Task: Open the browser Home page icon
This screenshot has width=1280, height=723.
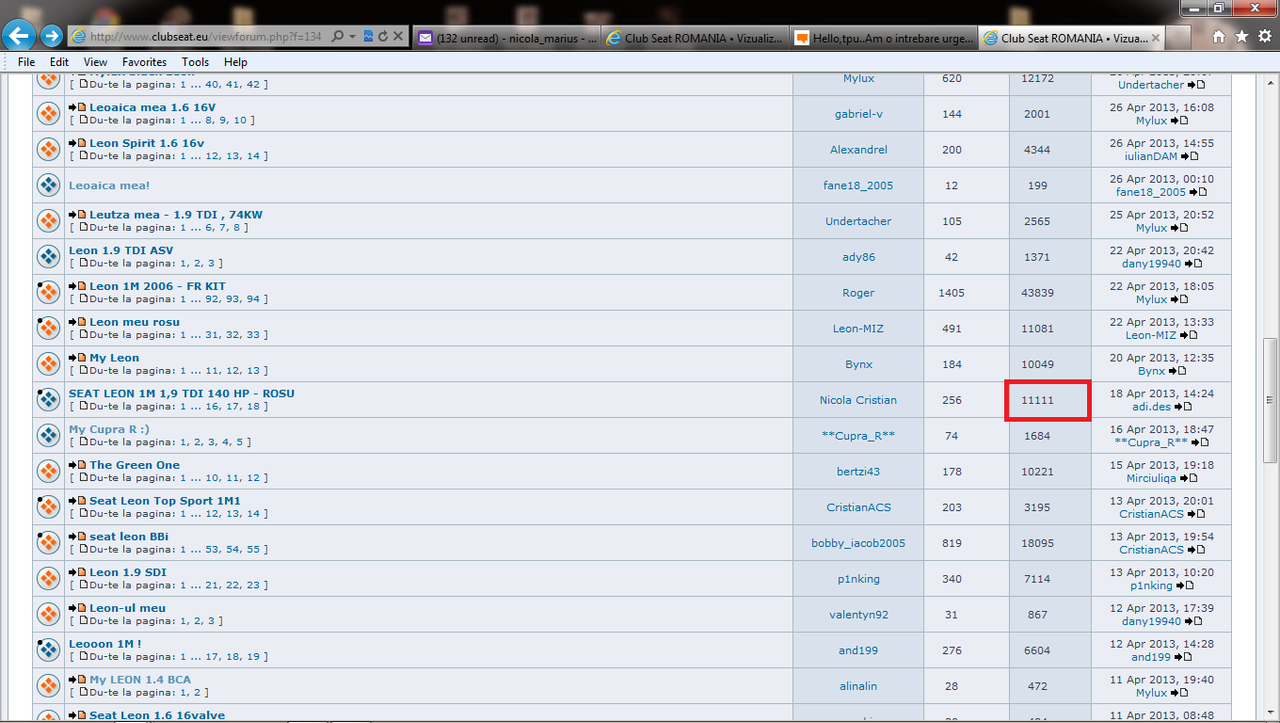Action: click(1218, 36)
